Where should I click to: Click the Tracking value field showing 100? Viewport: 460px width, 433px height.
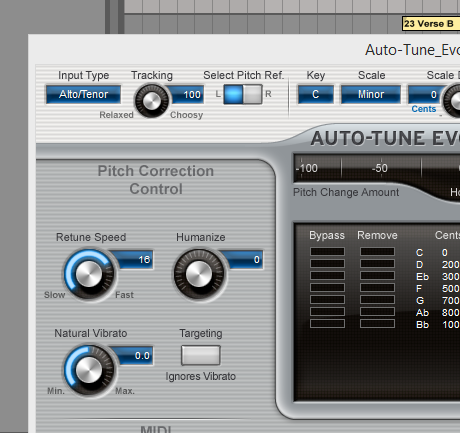[x=187, y=95]
